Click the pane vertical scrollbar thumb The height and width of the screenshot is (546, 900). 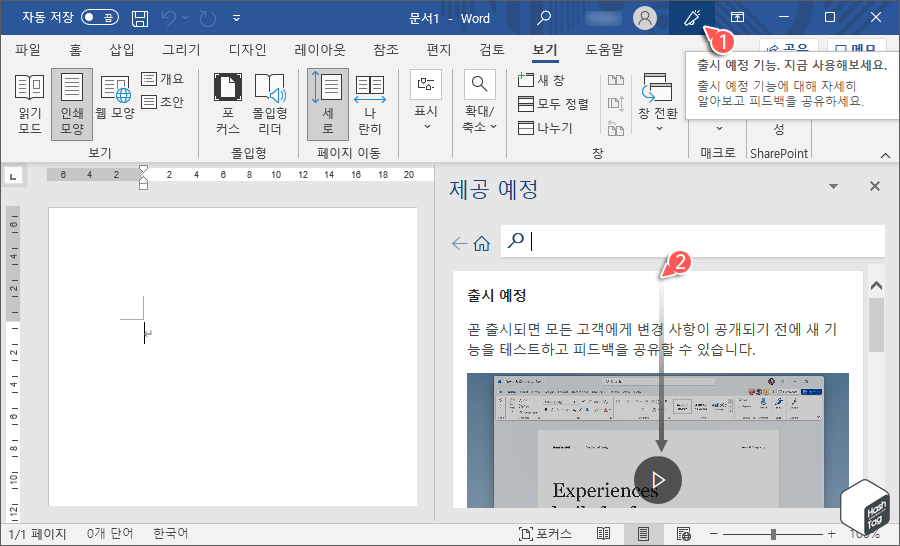click(x=876, y=325)
